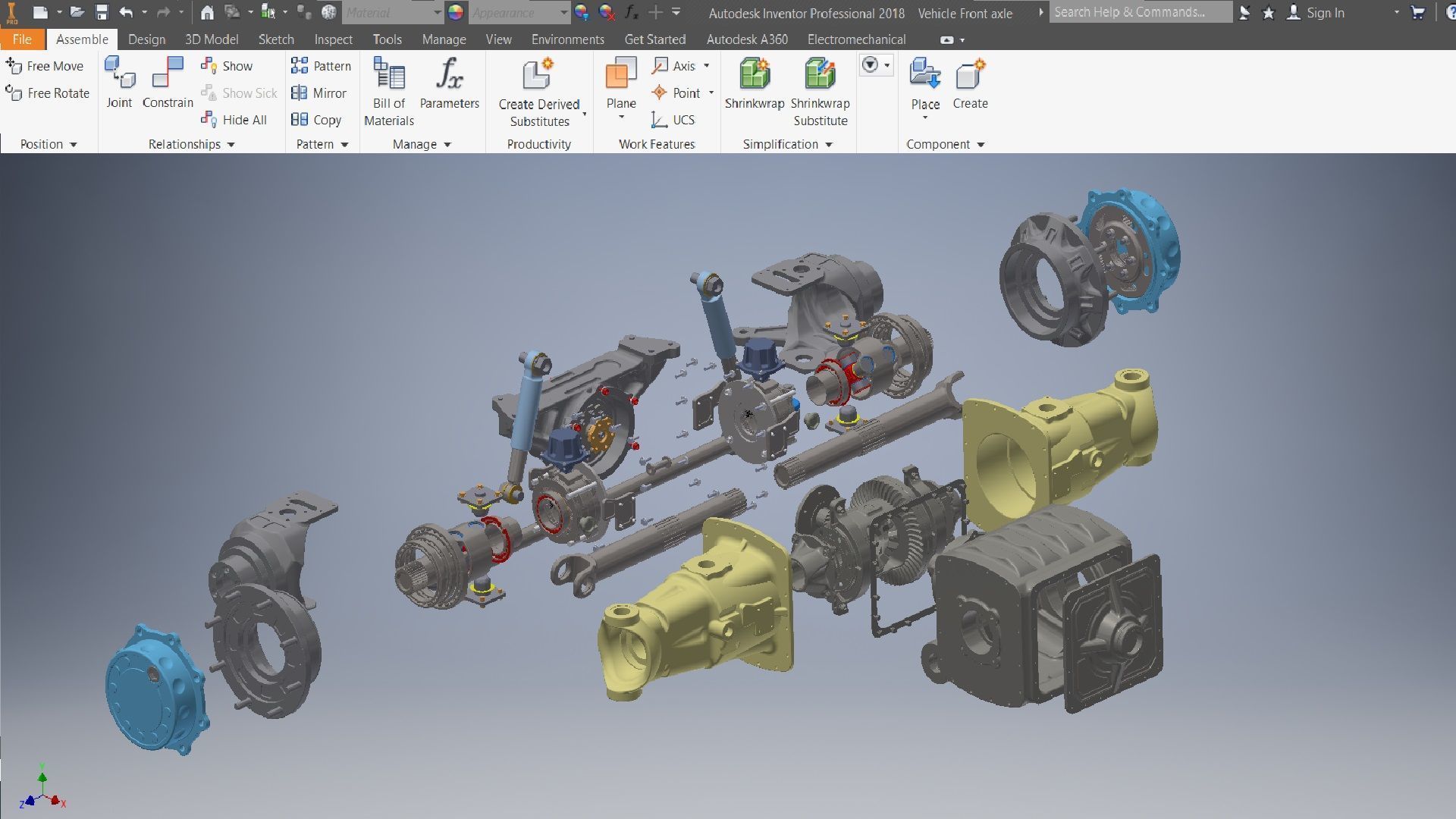
Task: Open the Plane dropdown arrow
Action: pyautogui.click(x=621, y=118)
